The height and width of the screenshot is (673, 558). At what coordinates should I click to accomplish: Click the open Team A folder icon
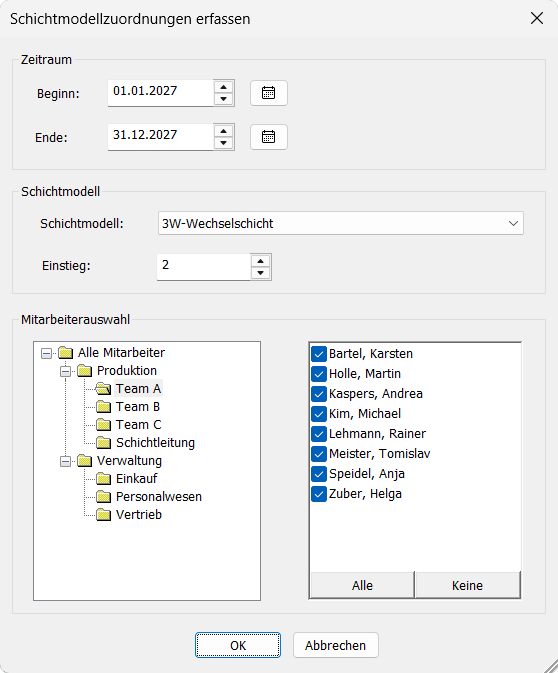pyautogui.click(x=103, y=389)
